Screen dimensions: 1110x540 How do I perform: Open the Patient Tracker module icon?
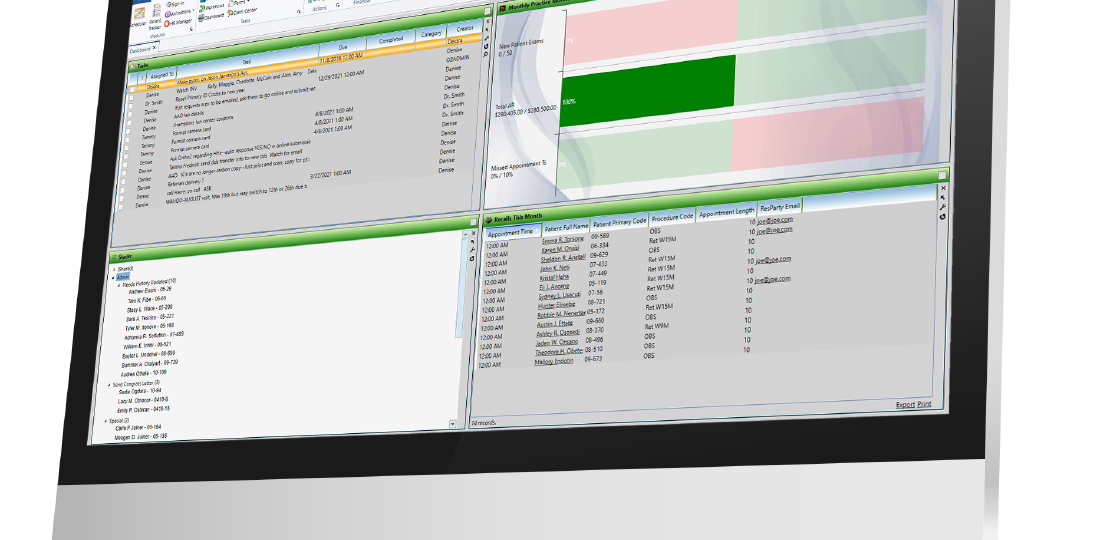coord(155,18)
